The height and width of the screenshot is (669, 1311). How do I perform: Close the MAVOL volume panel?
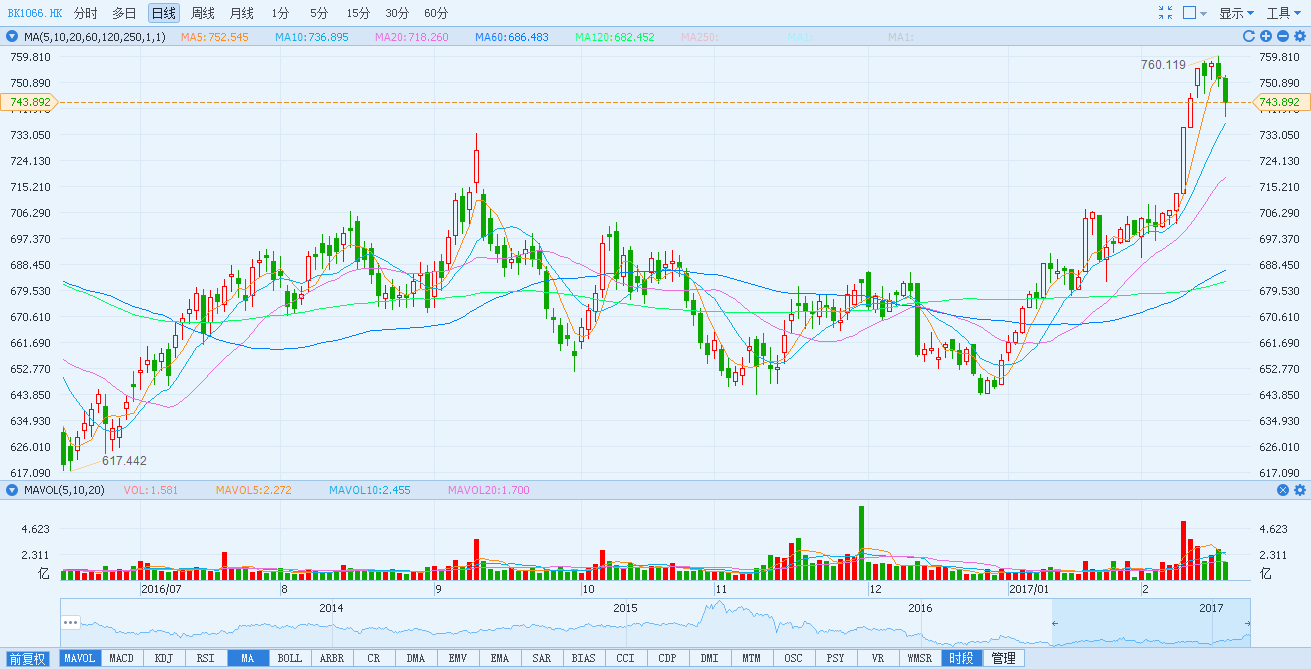1283,490
